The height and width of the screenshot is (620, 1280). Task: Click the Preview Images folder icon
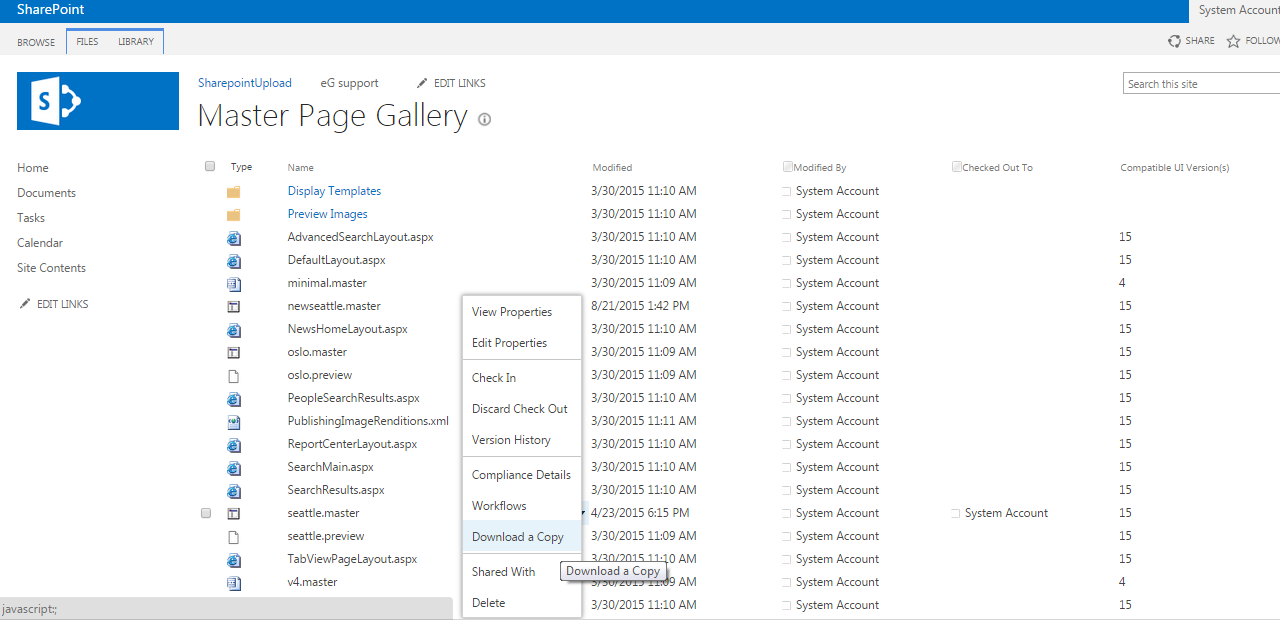click(x=233, y=214)
